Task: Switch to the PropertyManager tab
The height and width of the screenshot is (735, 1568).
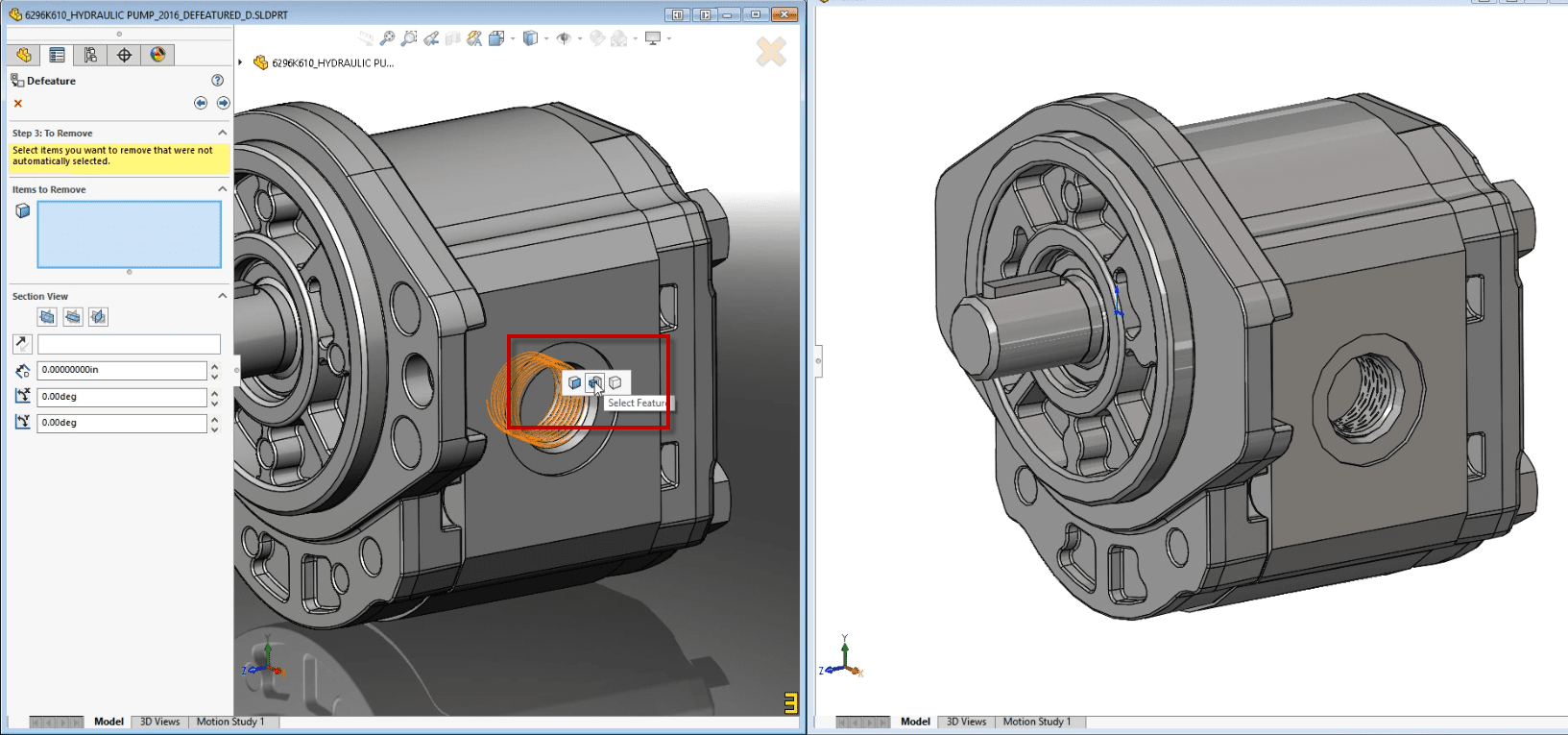Action: [57, 55]
